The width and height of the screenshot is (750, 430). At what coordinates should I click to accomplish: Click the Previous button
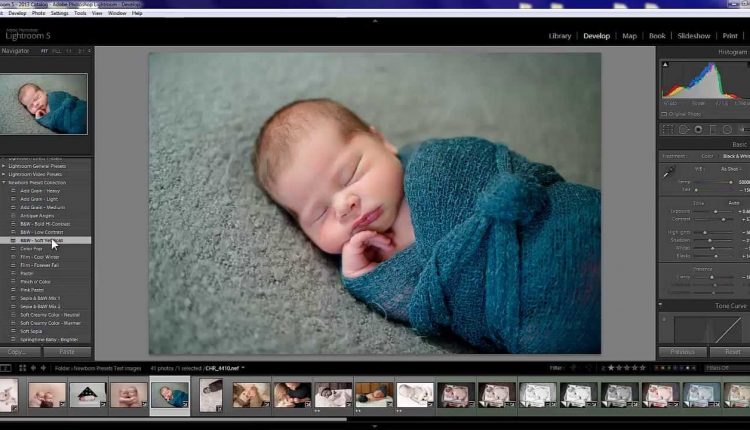(x=683, y=352)
